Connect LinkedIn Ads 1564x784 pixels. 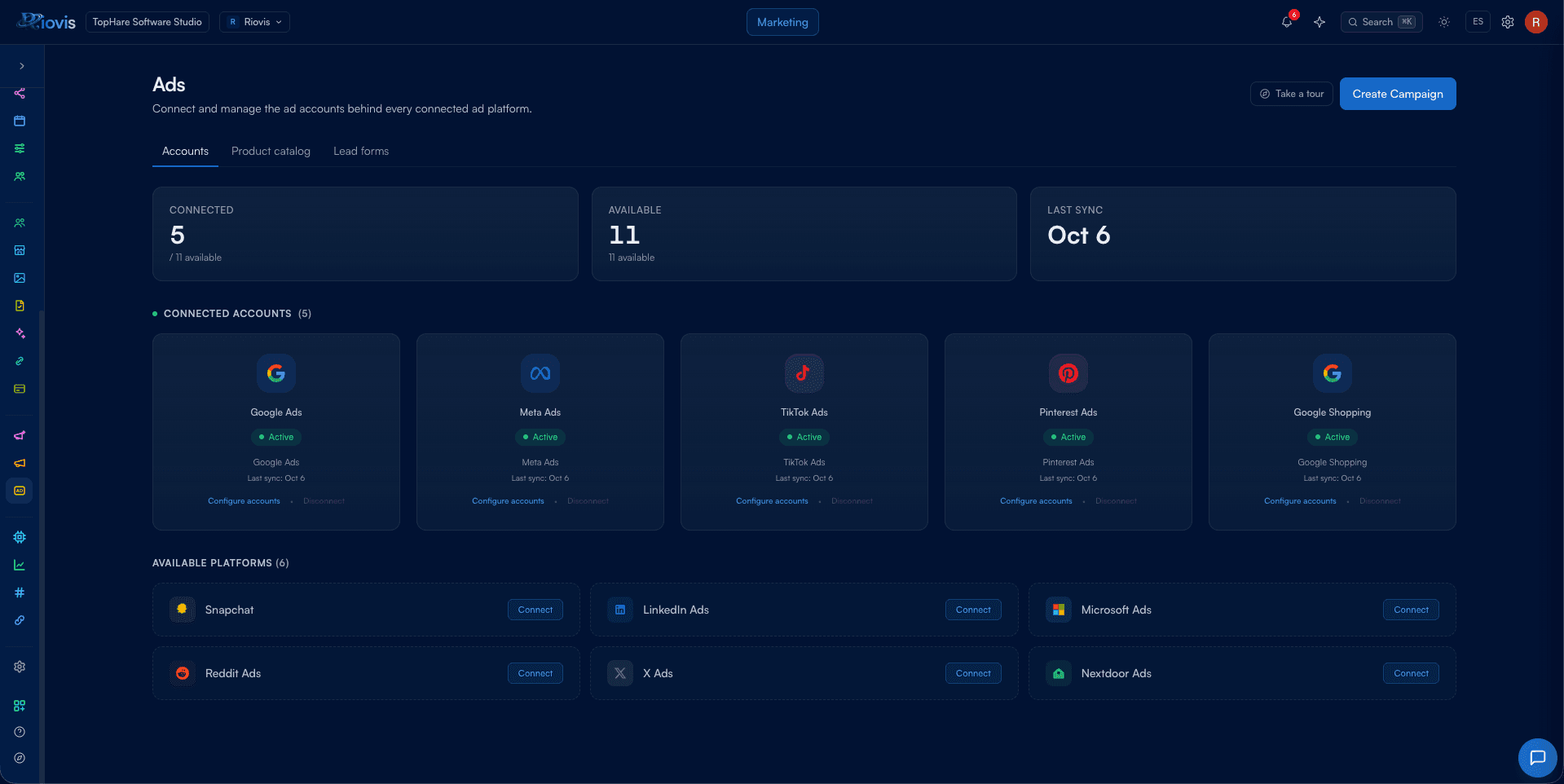point(973,610)
